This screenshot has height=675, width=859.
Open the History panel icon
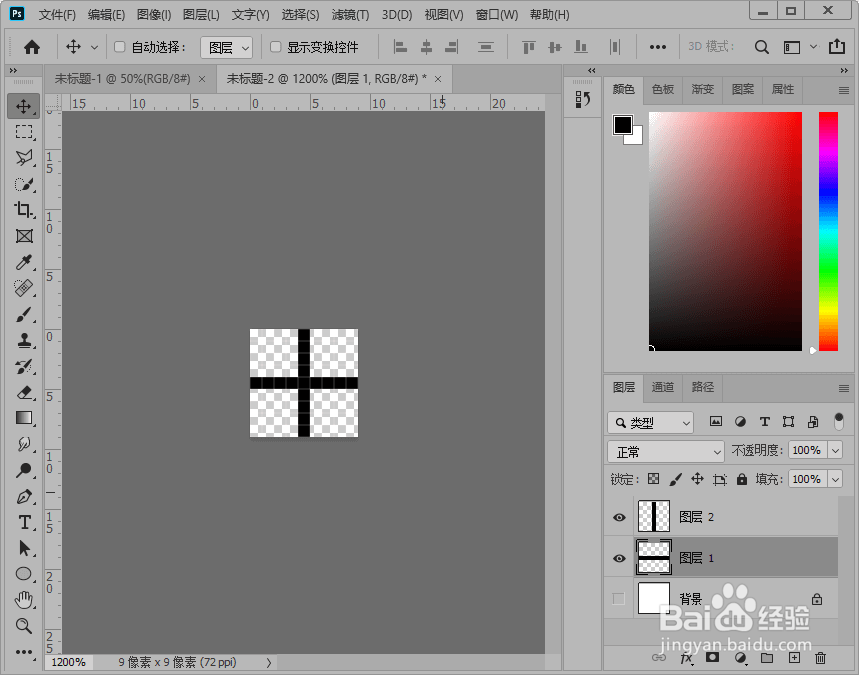tap(582, 99)
